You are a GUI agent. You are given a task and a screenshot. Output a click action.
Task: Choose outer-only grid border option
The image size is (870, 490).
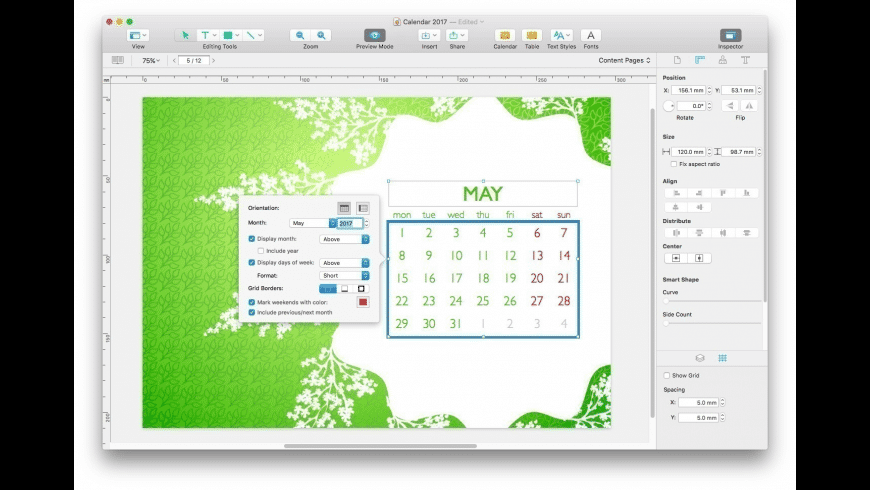tap(361, 289)
